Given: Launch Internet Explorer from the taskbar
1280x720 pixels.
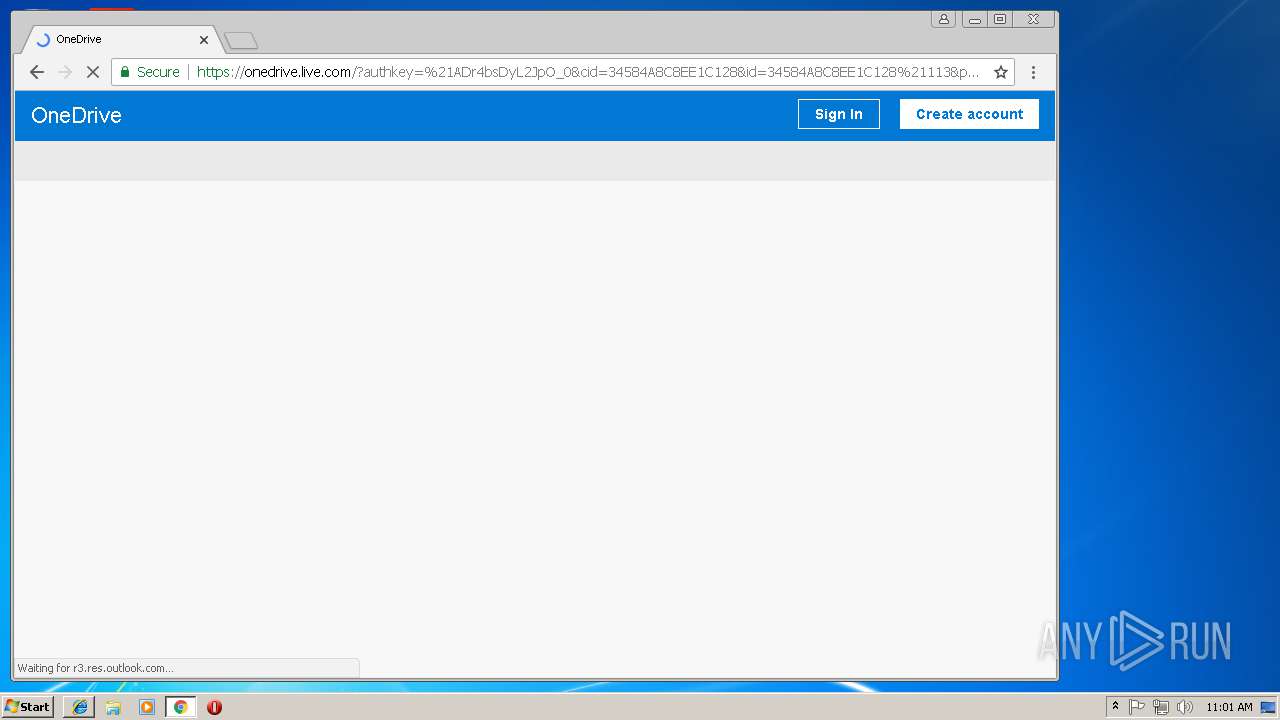Looking at the screenshot, I should point(79,707).
